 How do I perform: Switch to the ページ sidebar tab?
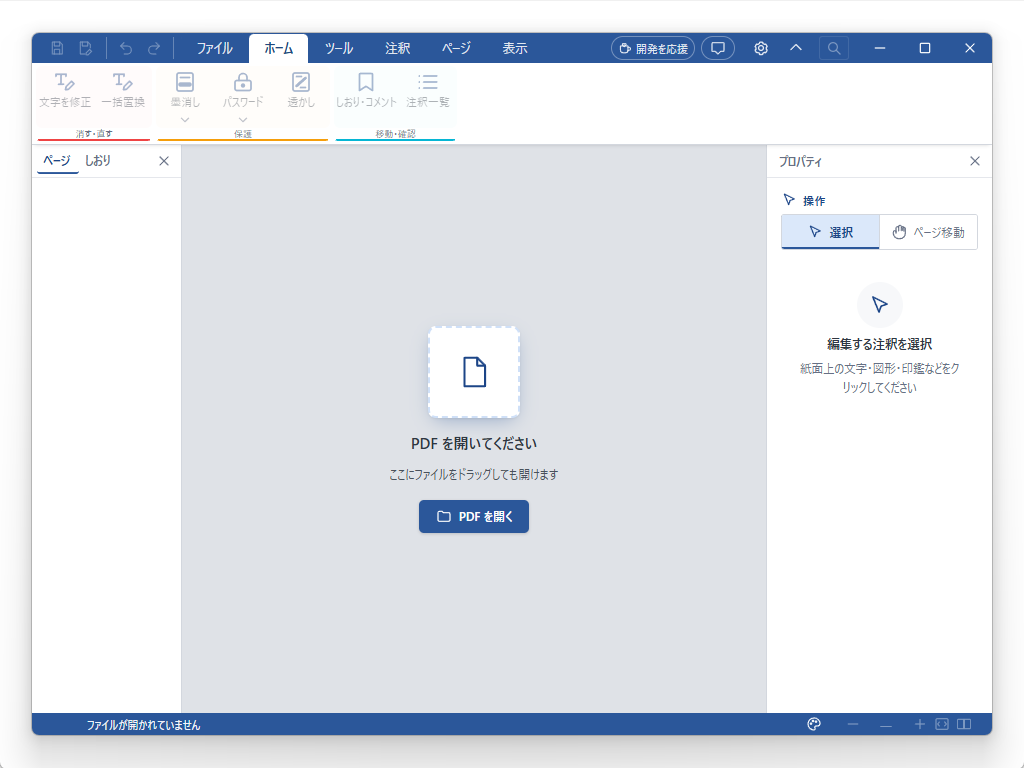coord(57,161)
